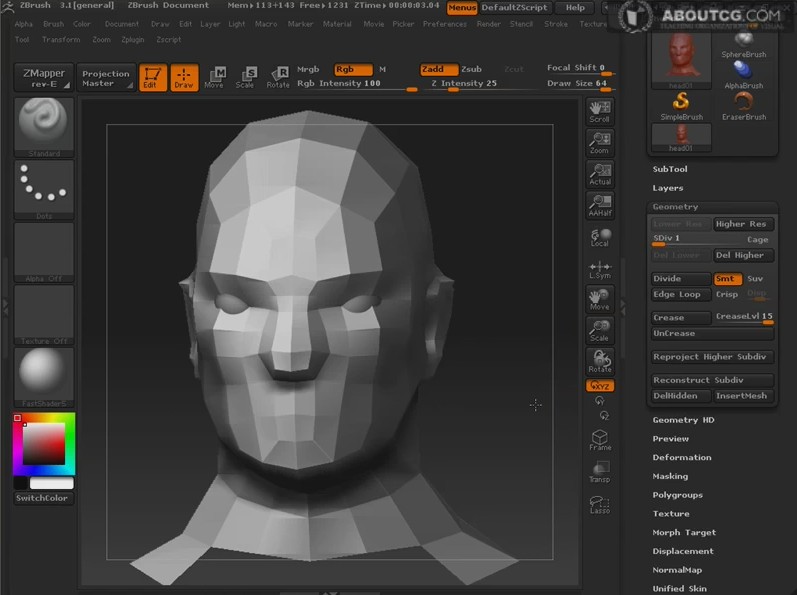Click the Scroll canvas icon
797x595 pixels.
pos(600,111)
